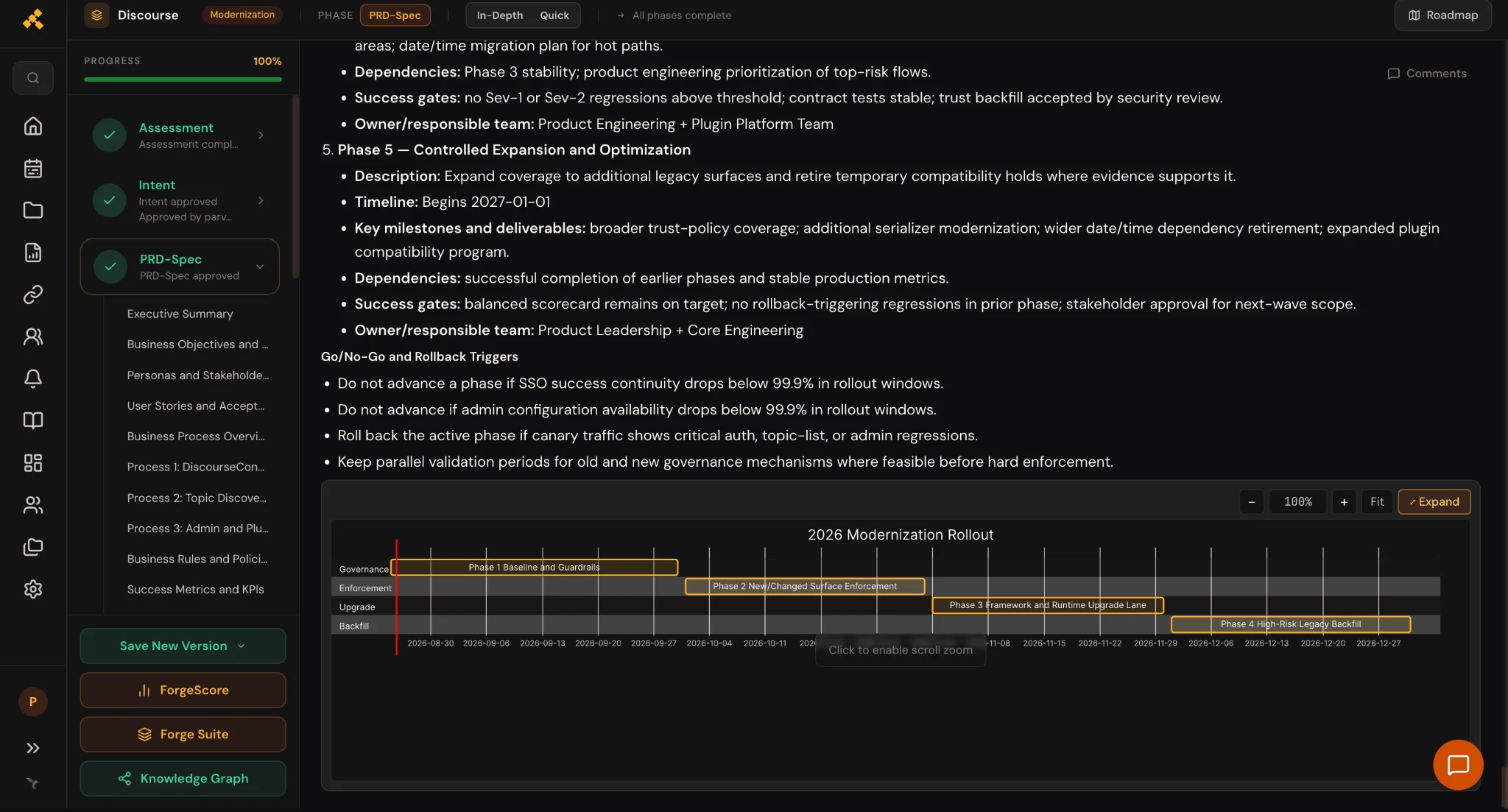Open the report document icon in the sidebar

[33, 253]
